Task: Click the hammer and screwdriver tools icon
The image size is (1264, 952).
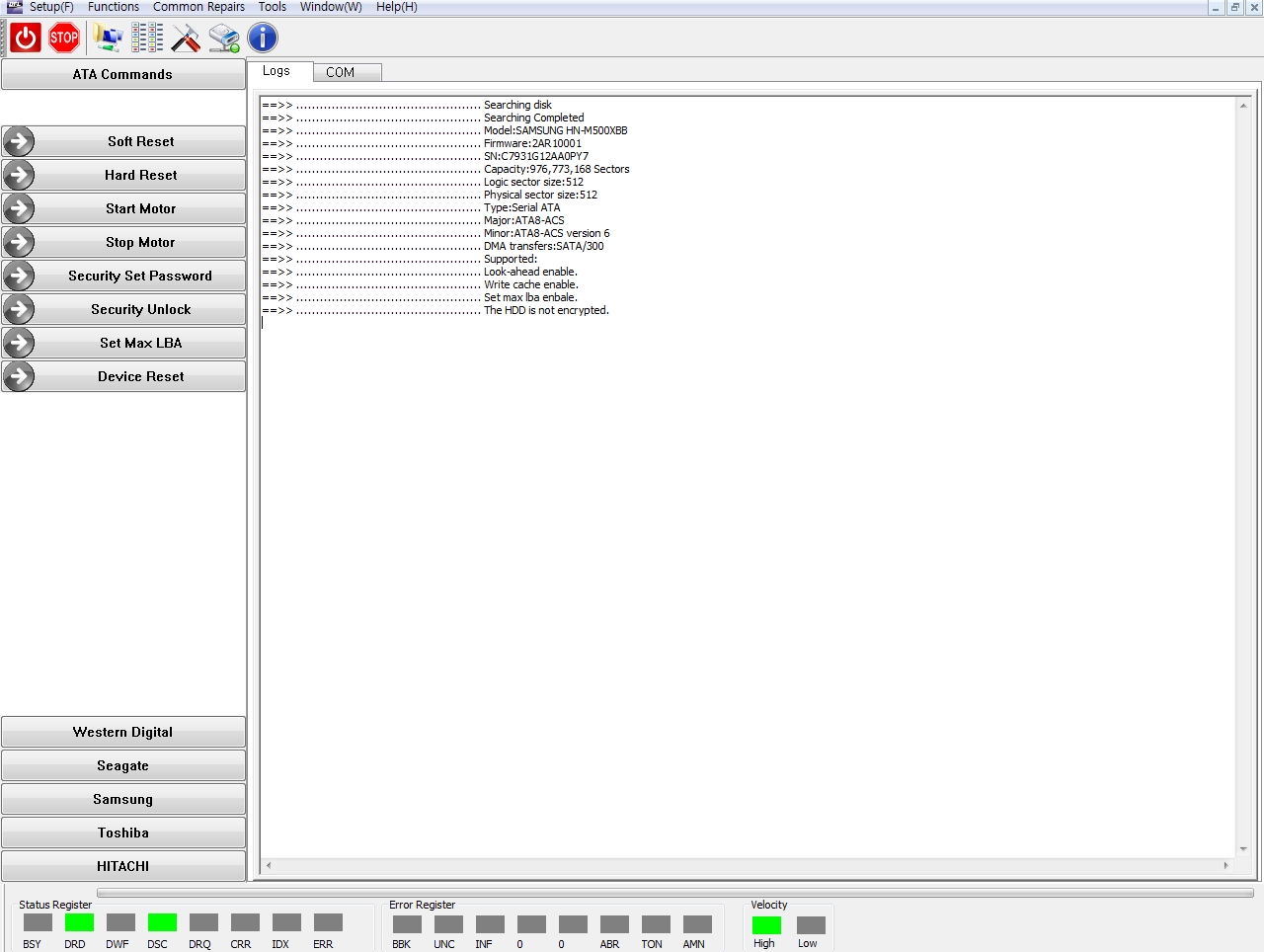Action: point(186,39)
